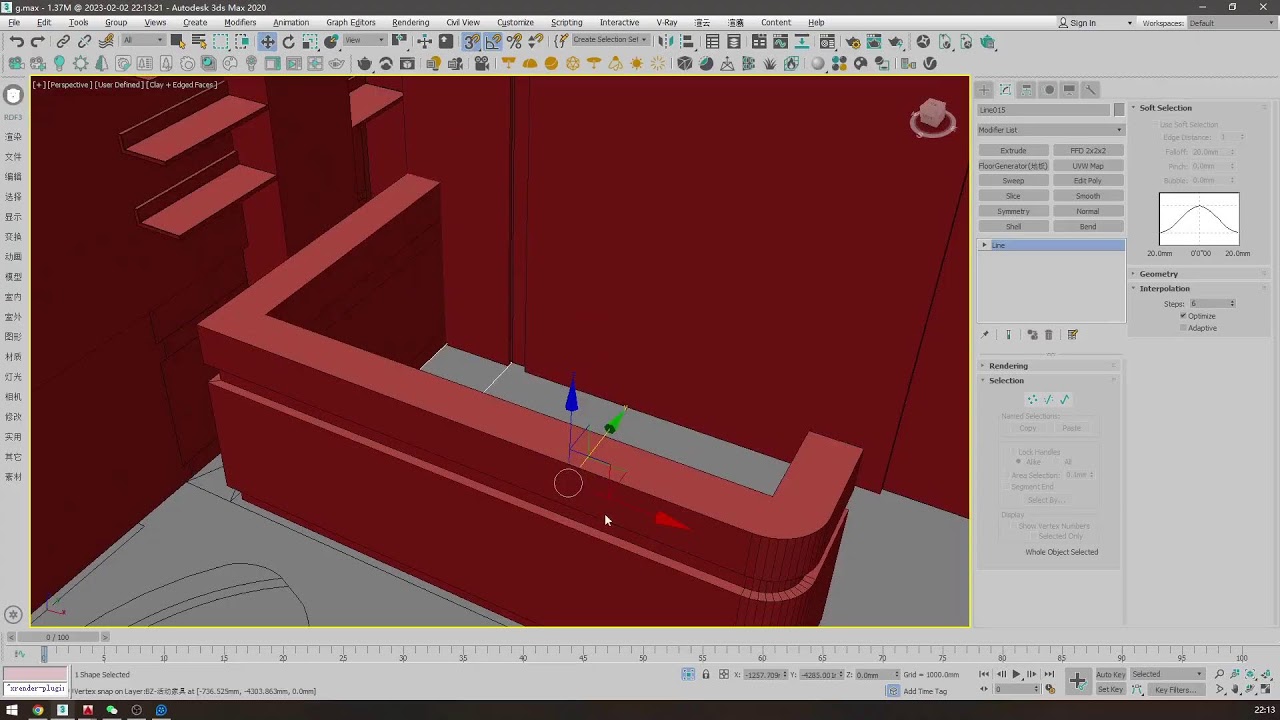This screenshot has width=1280, height=720.
Task: Click the Undo arrow in main toolbar
Action: 16,41
